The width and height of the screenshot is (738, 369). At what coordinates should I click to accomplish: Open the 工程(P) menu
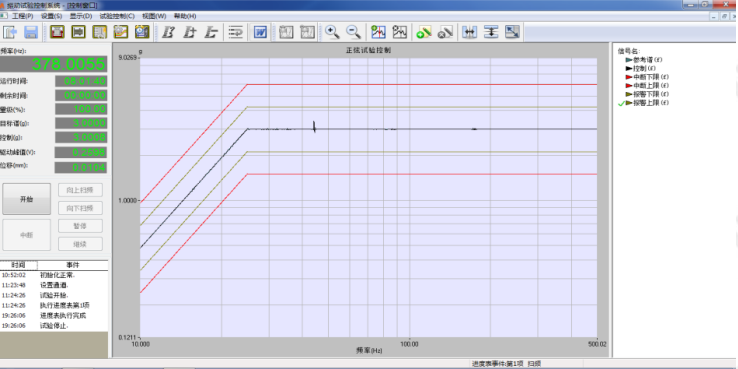point(23,16)
